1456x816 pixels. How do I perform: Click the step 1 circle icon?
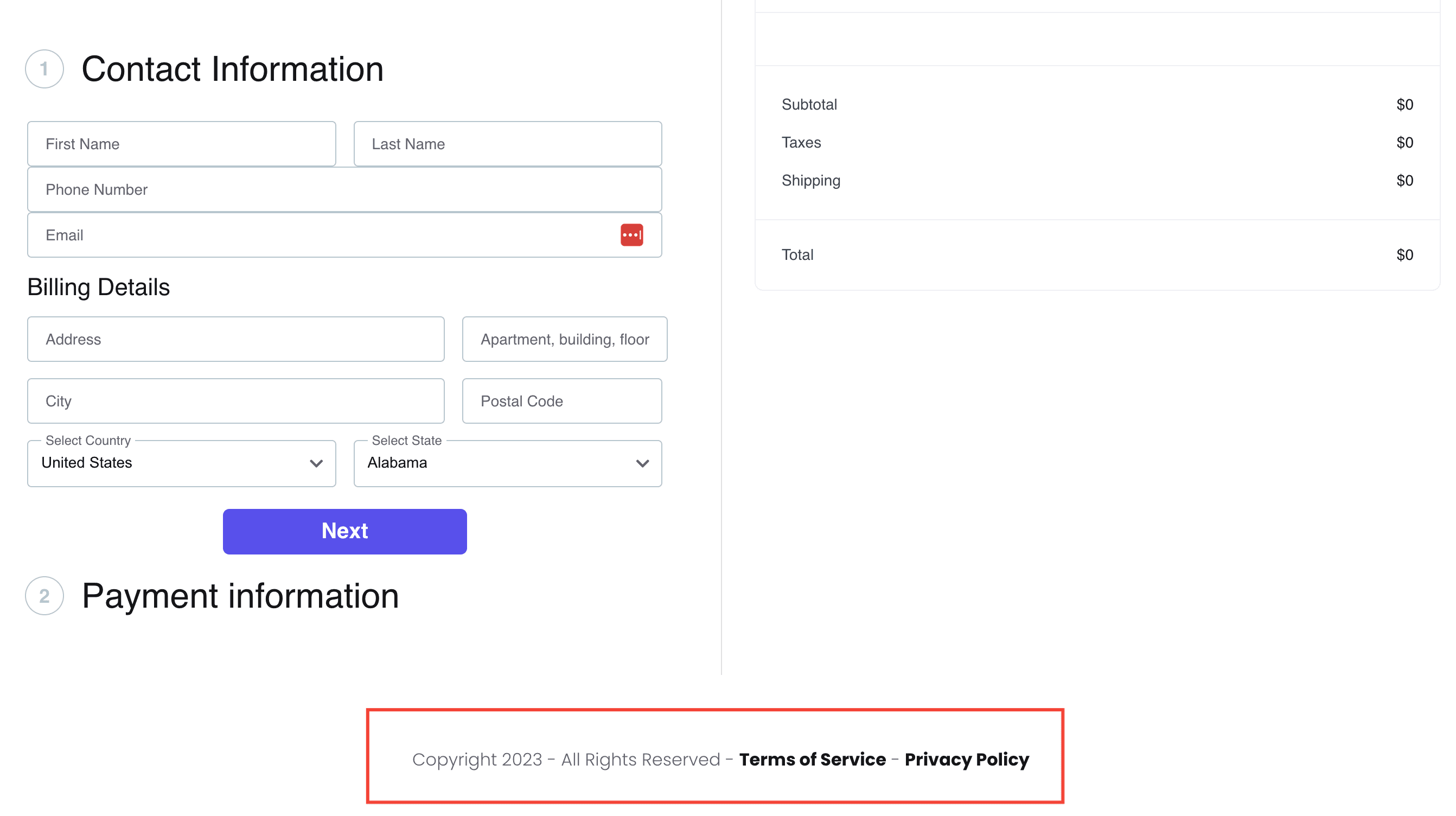[44, 69]
